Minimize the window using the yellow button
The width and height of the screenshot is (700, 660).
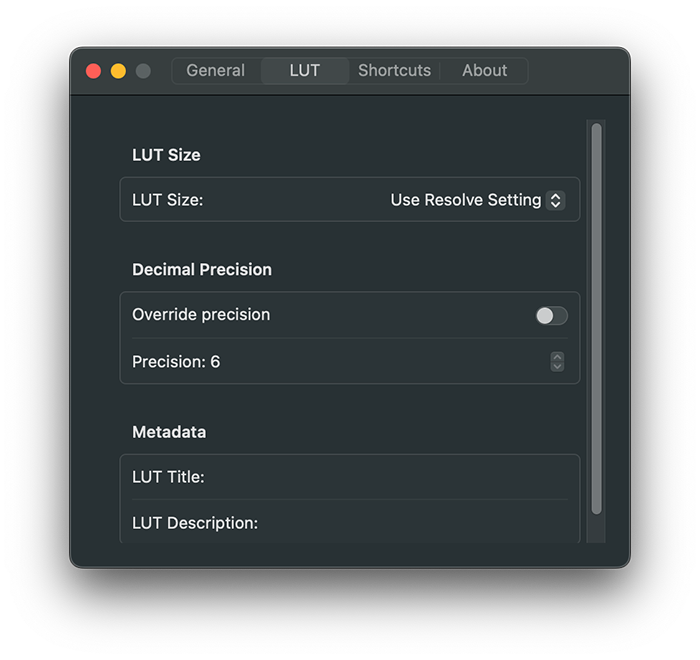point(118,71)
